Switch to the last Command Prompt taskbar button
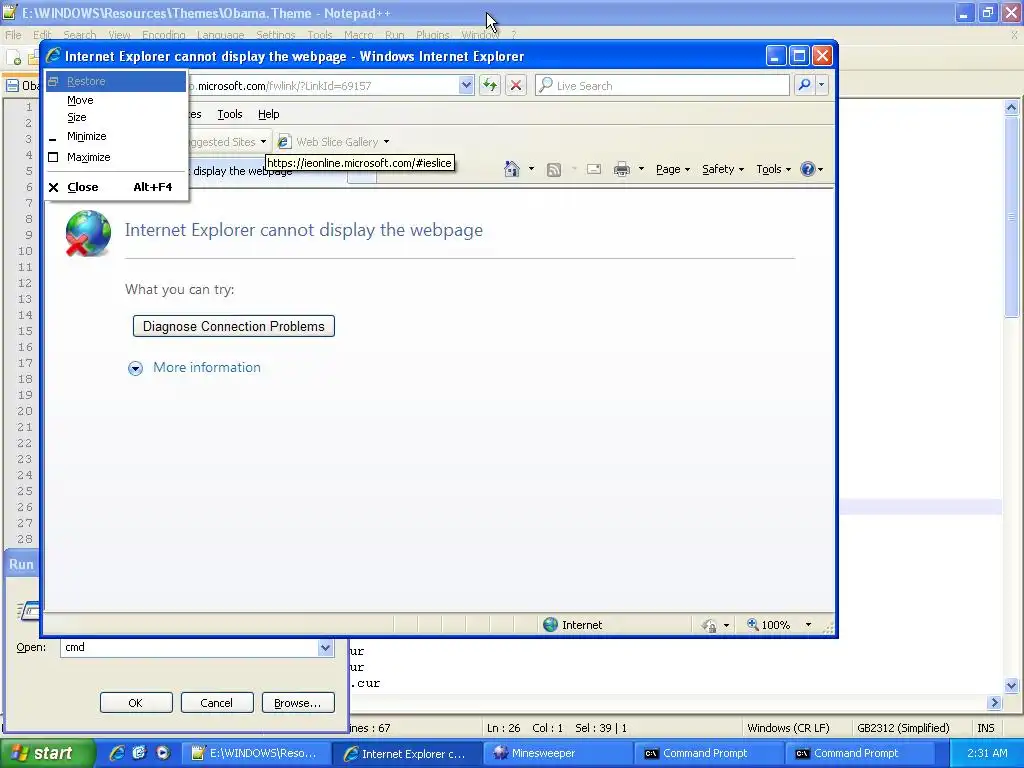The image size is (1024, 768). (x=859, y=754)
